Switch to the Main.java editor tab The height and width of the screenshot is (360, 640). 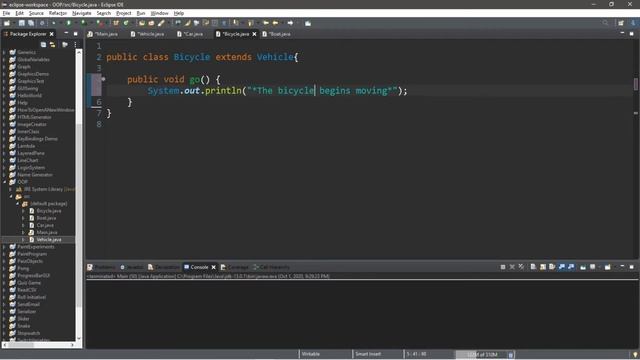point(103,34)
